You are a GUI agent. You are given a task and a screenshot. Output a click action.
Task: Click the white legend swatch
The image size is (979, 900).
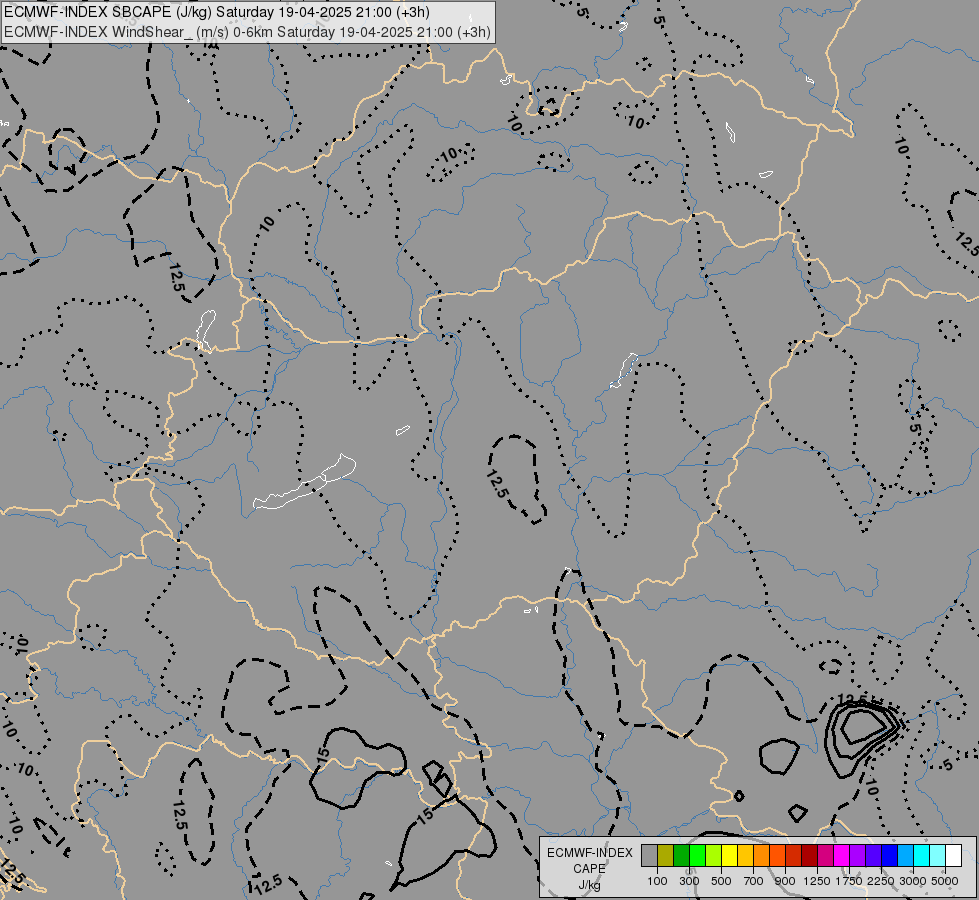tap(954, 855)
